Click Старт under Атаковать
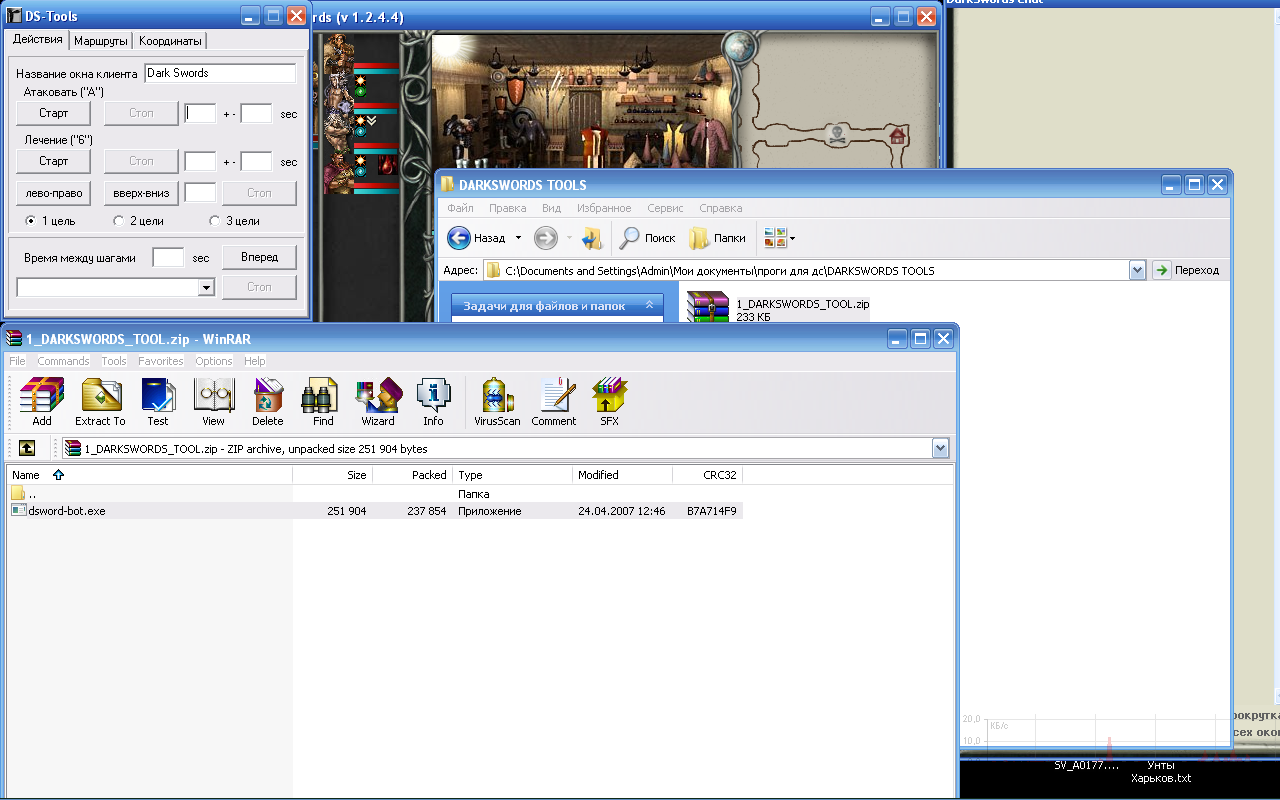The width and height of the screenshot is (1280, 800). [x=54, y=113]
